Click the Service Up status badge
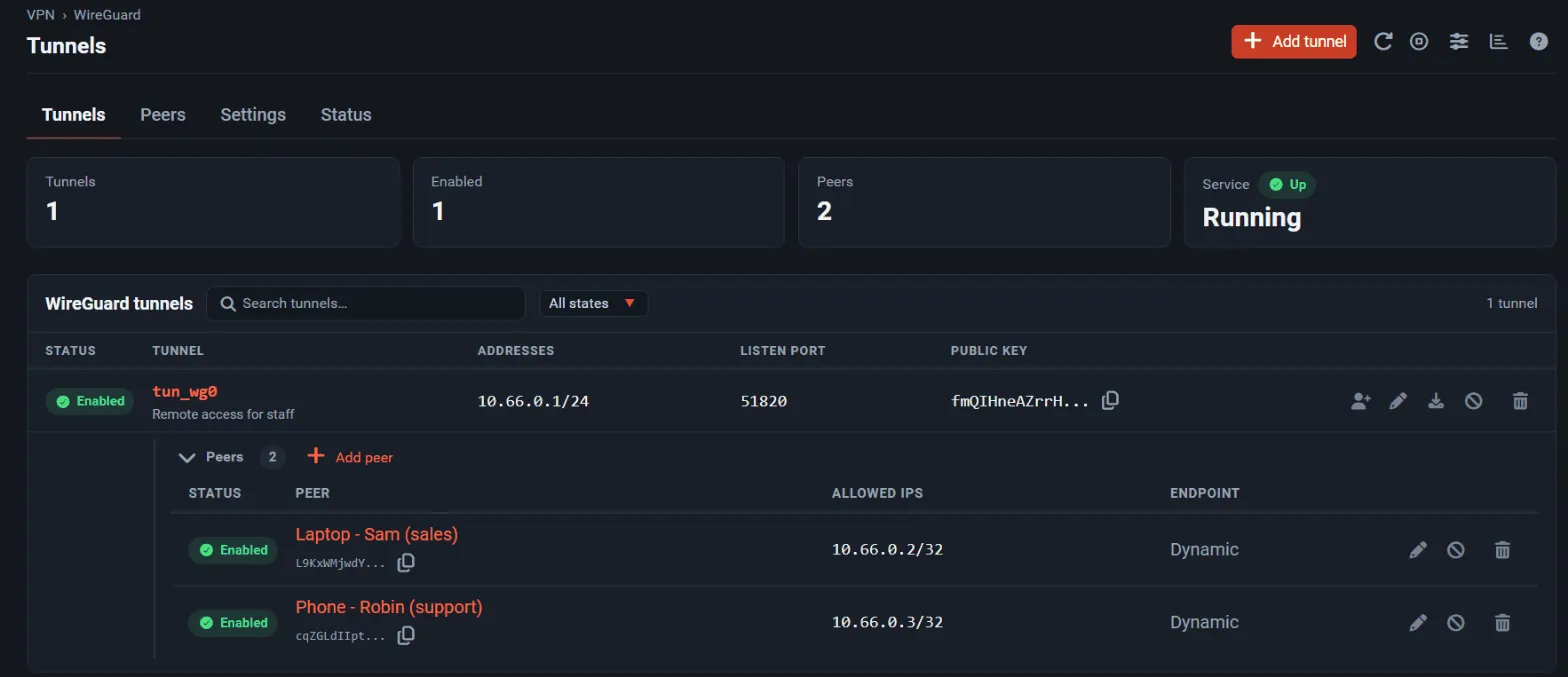 tap(1287, 184)
